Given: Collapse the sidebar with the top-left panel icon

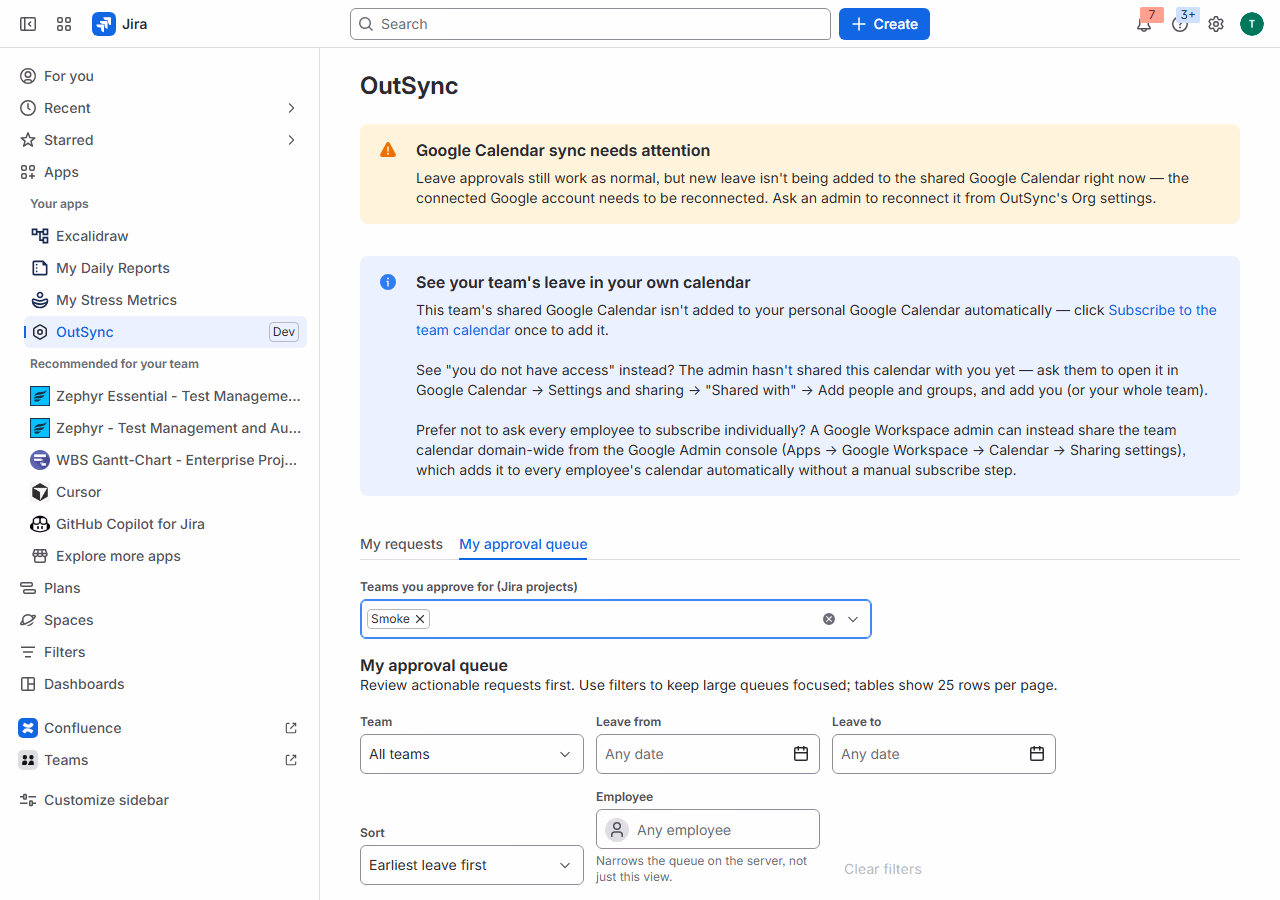Looking at the screenshot, I should click(x=28, y=24).
